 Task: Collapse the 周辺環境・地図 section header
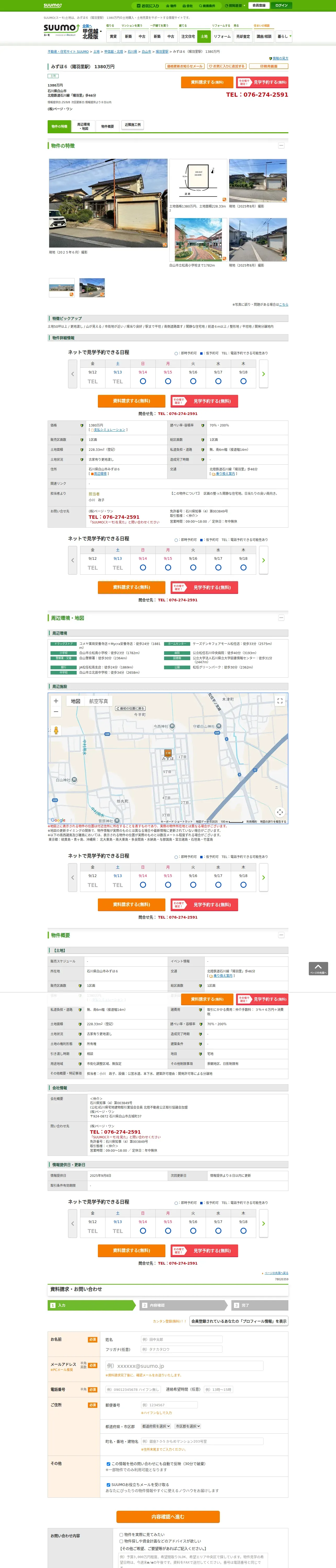pyautogui.click(x=281, y=618)
